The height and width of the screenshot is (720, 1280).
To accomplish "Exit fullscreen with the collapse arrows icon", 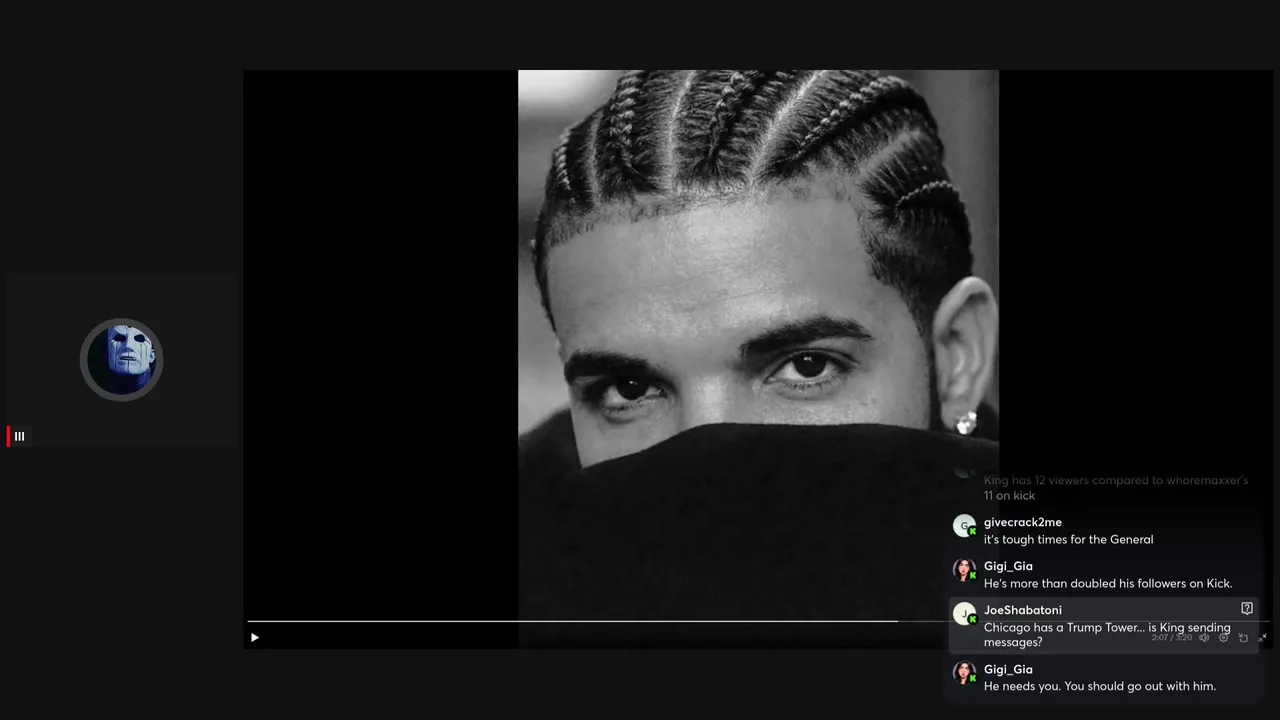I will pyautogui.click(x=1262, y=637).
